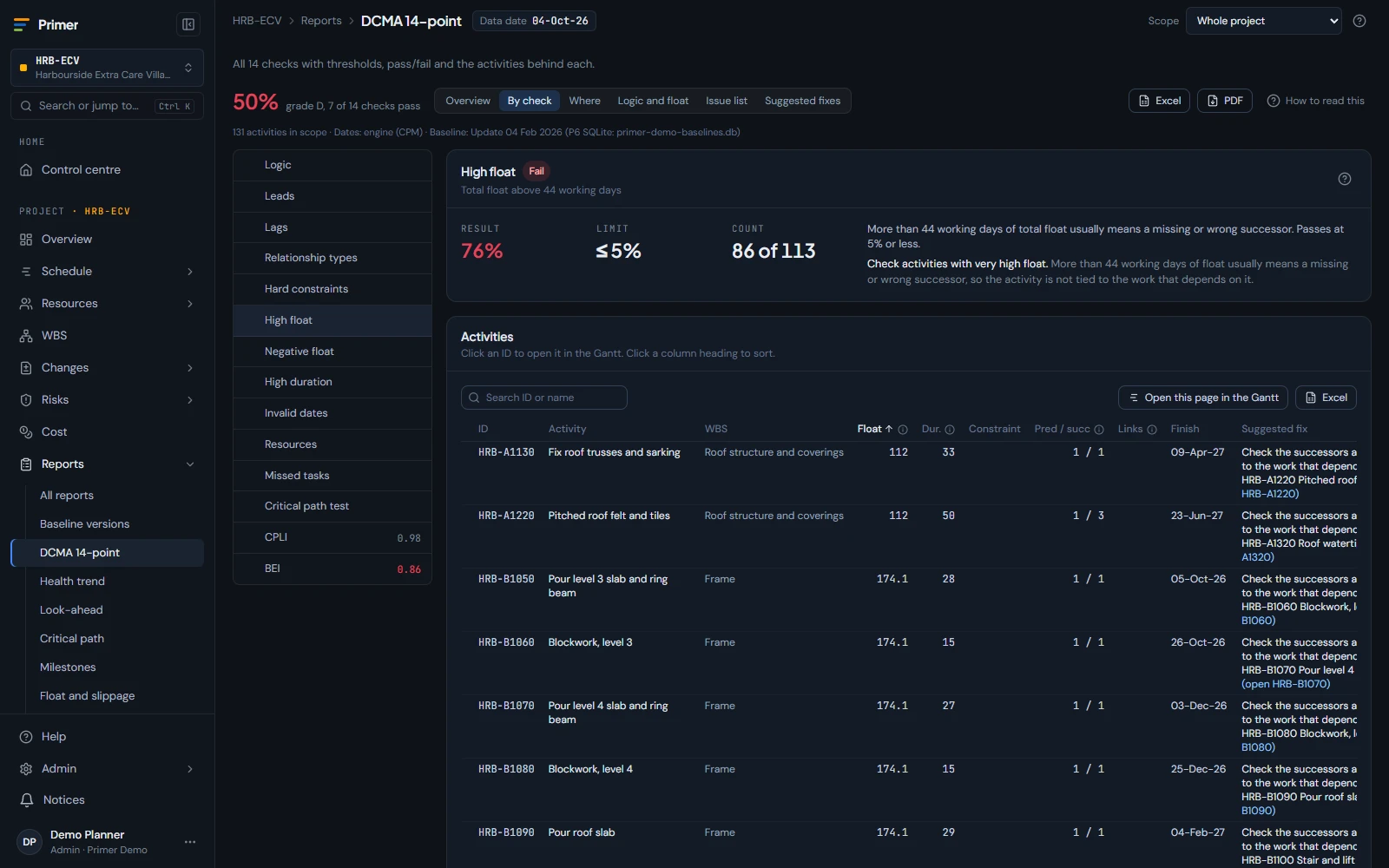Select the Critical path test check
Screen dimensions: 1389x868
coord(332,506)
